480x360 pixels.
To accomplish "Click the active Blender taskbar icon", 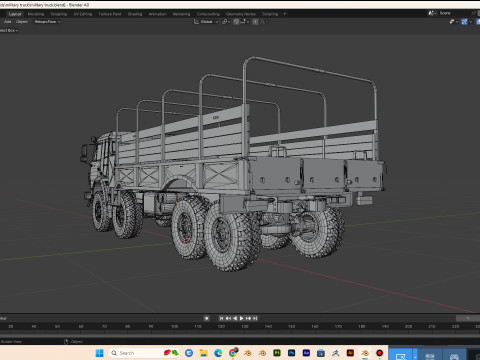I will pyautogui.click(x=365, y=353).
